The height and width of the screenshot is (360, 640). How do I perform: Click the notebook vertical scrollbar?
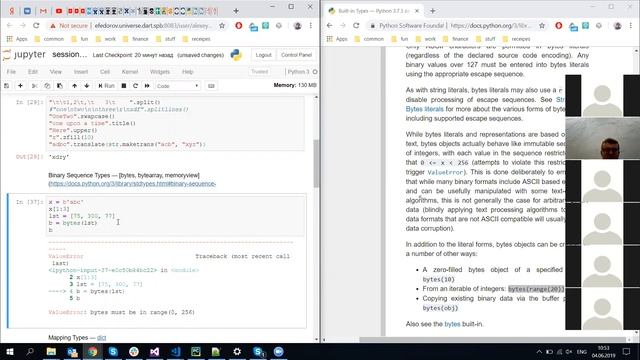click(316, 163)
